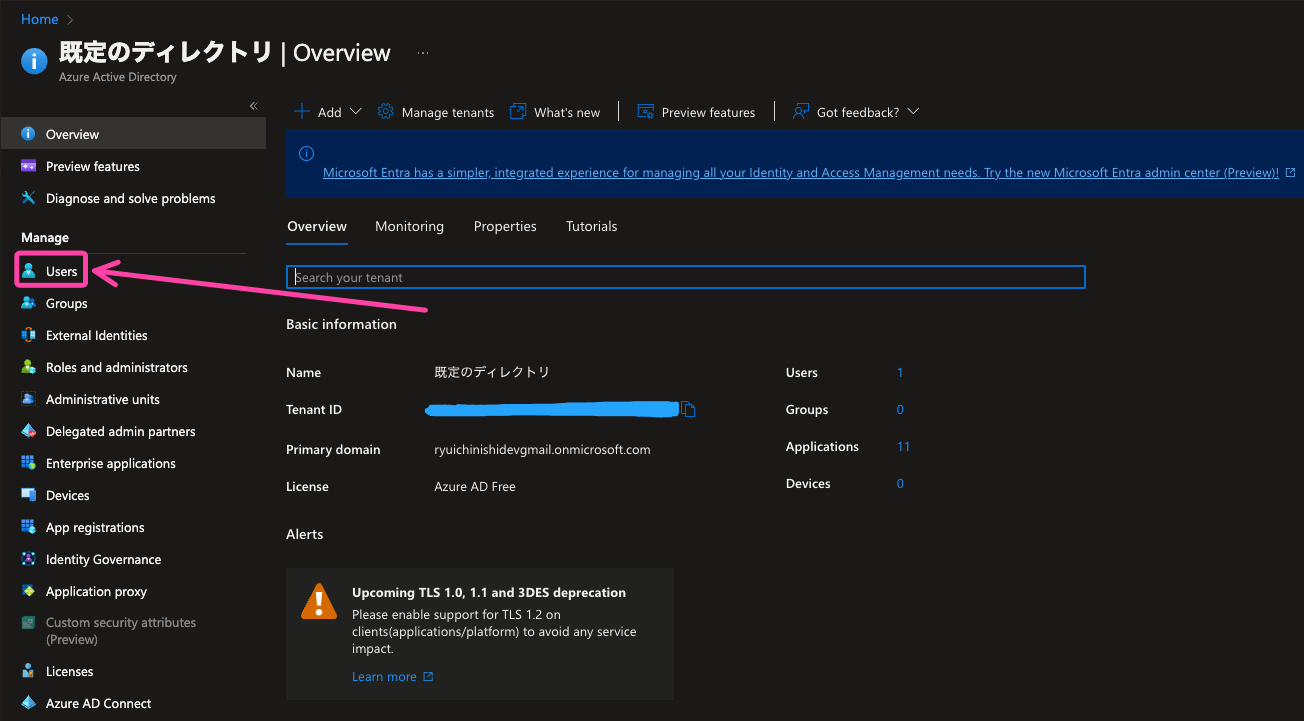The height and width of the screenshot is (721, 1304).
Task: Click the Got feedback person icon
Action: pos(800,111)
